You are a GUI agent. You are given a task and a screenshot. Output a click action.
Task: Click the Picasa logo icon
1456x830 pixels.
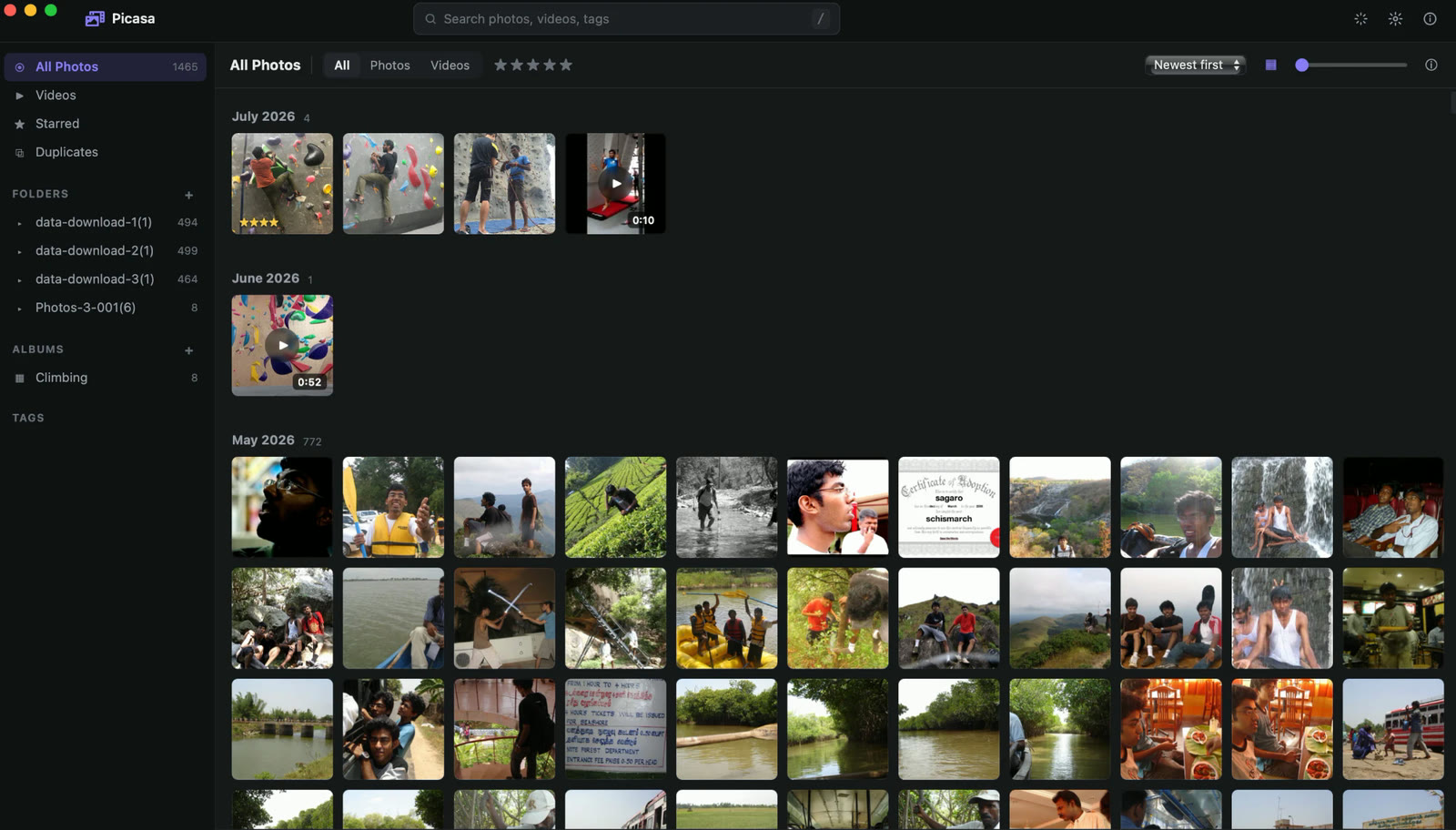coord(95,18)
